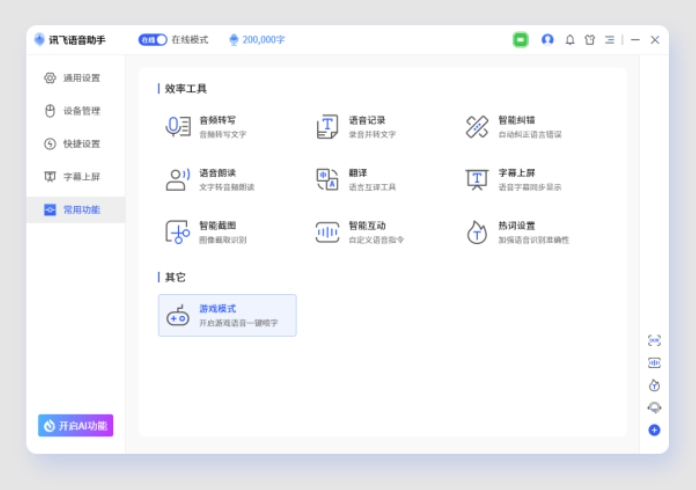Click the 游戏模式 gamepad icon

click(x=178, y=316)
